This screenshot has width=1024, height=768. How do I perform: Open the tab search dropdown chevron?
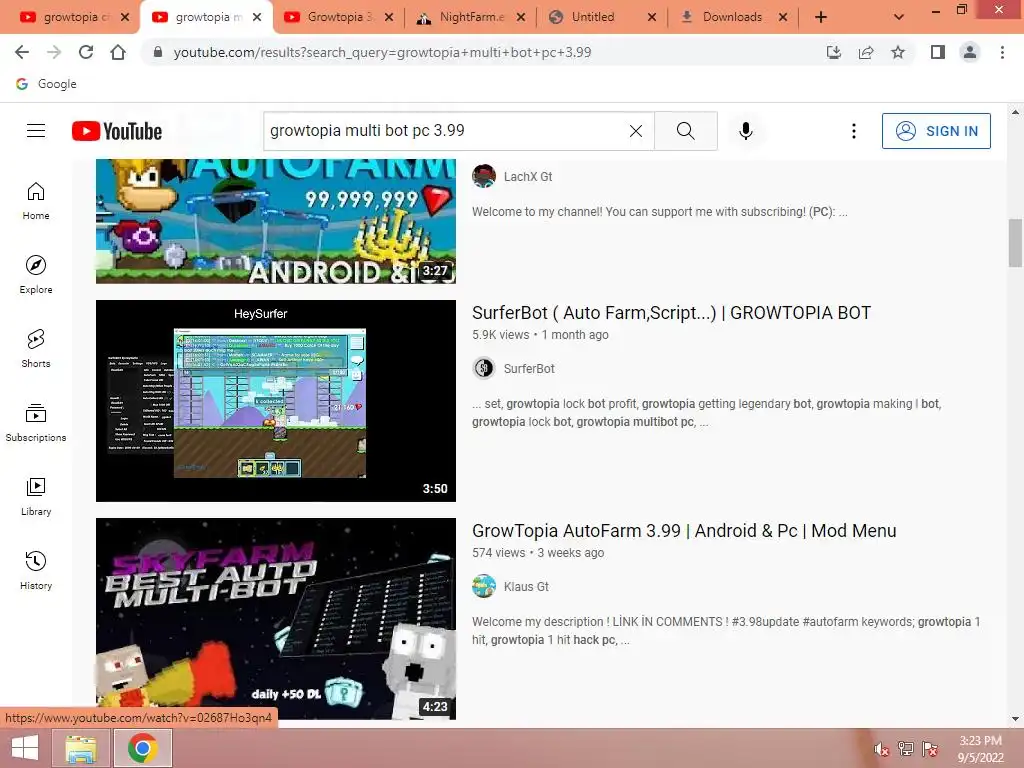pos(899,17)
